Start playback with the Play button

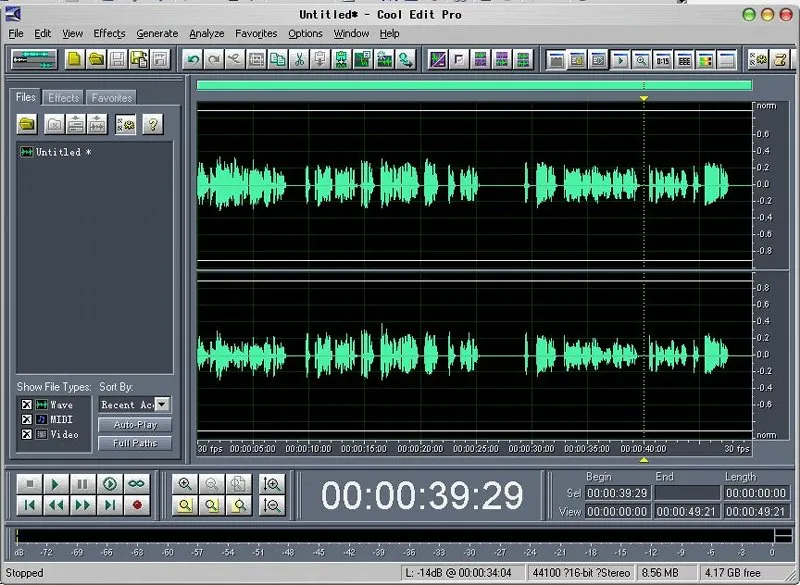click(x=56, y=484)
